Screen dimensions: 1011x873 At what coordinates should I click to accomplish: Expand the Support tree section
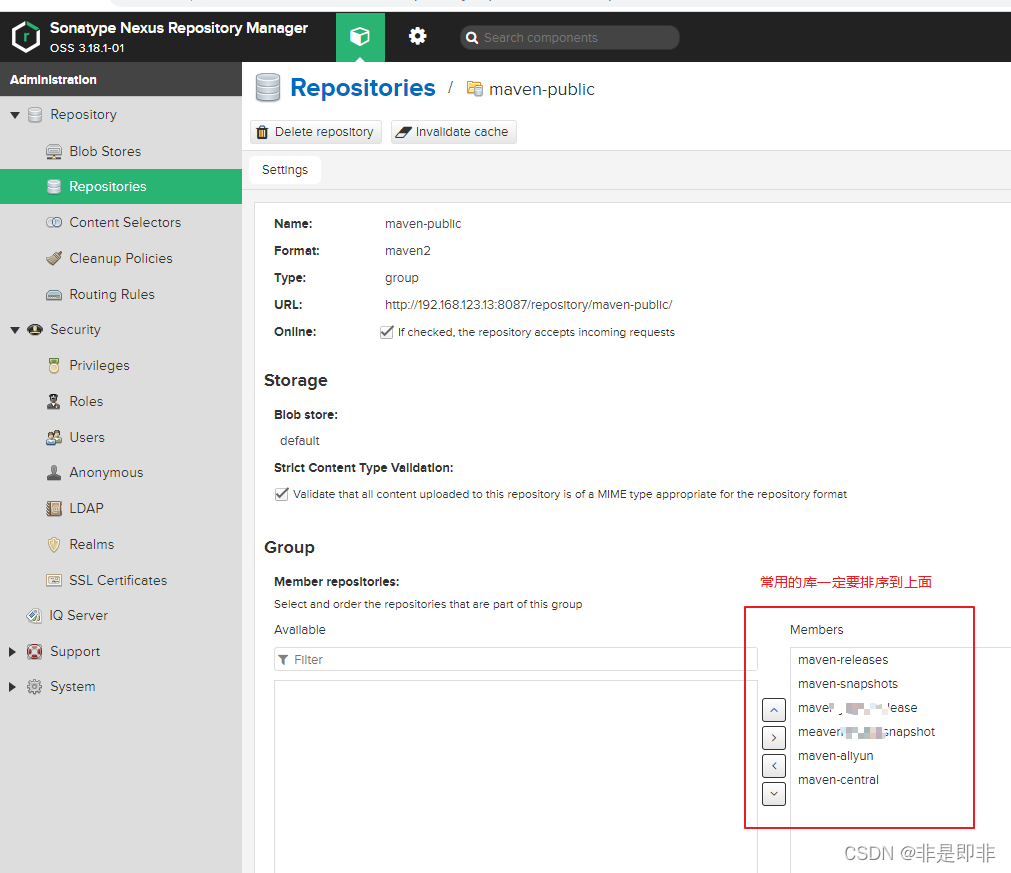pyautogui.click(x=12, y=652)
